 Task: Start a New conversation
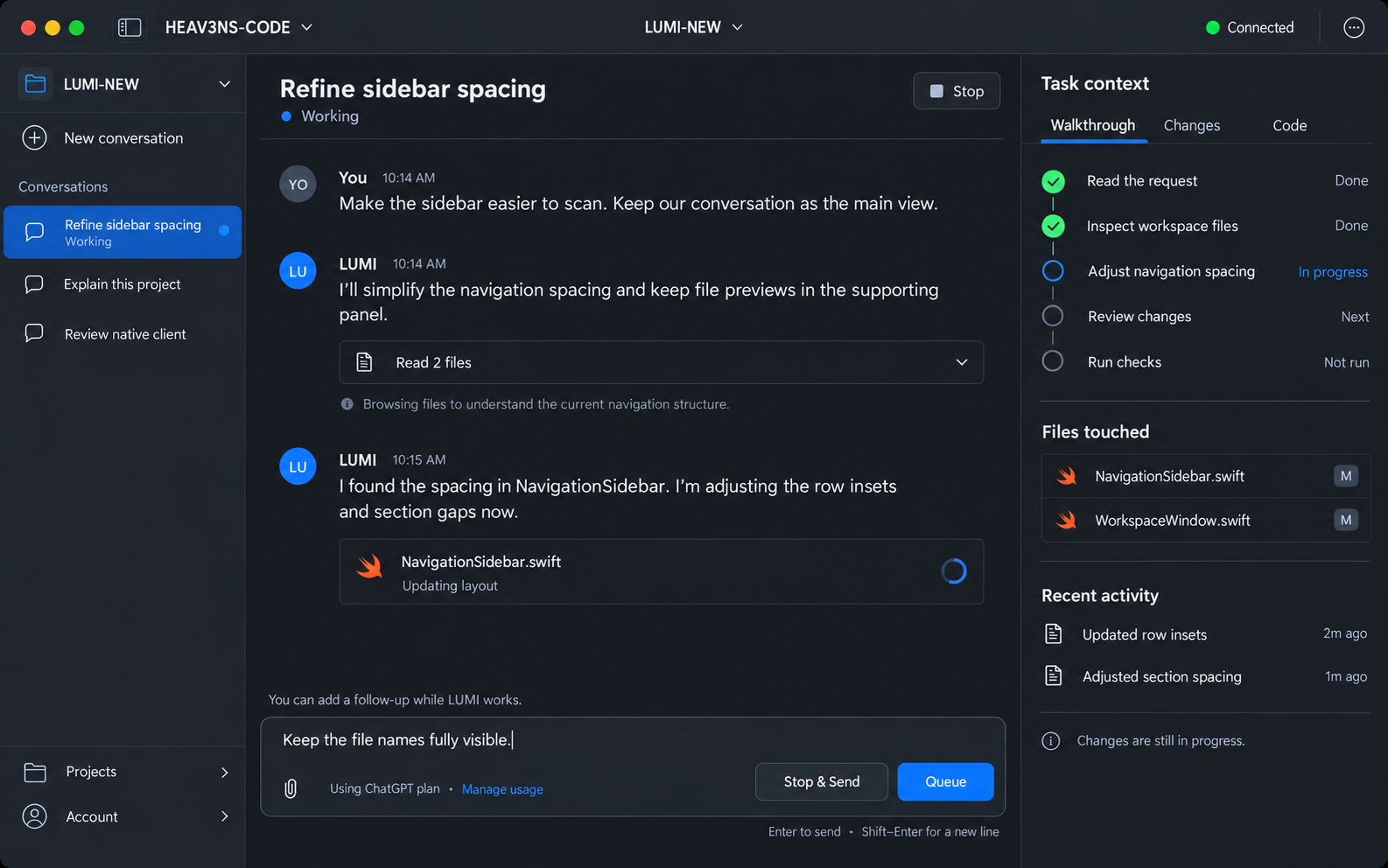pos(123,138)
